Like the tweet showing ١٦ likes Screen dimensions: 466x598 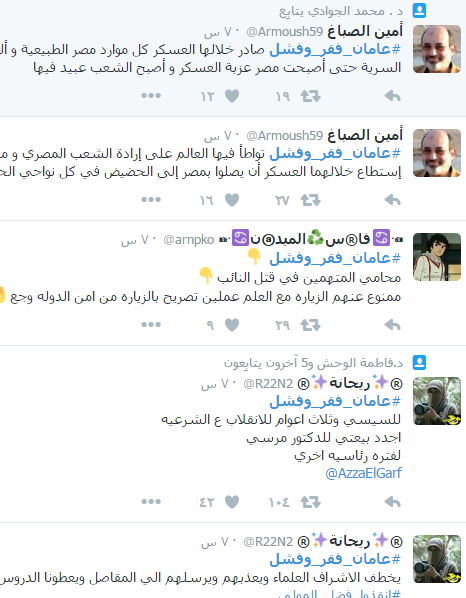232,199
